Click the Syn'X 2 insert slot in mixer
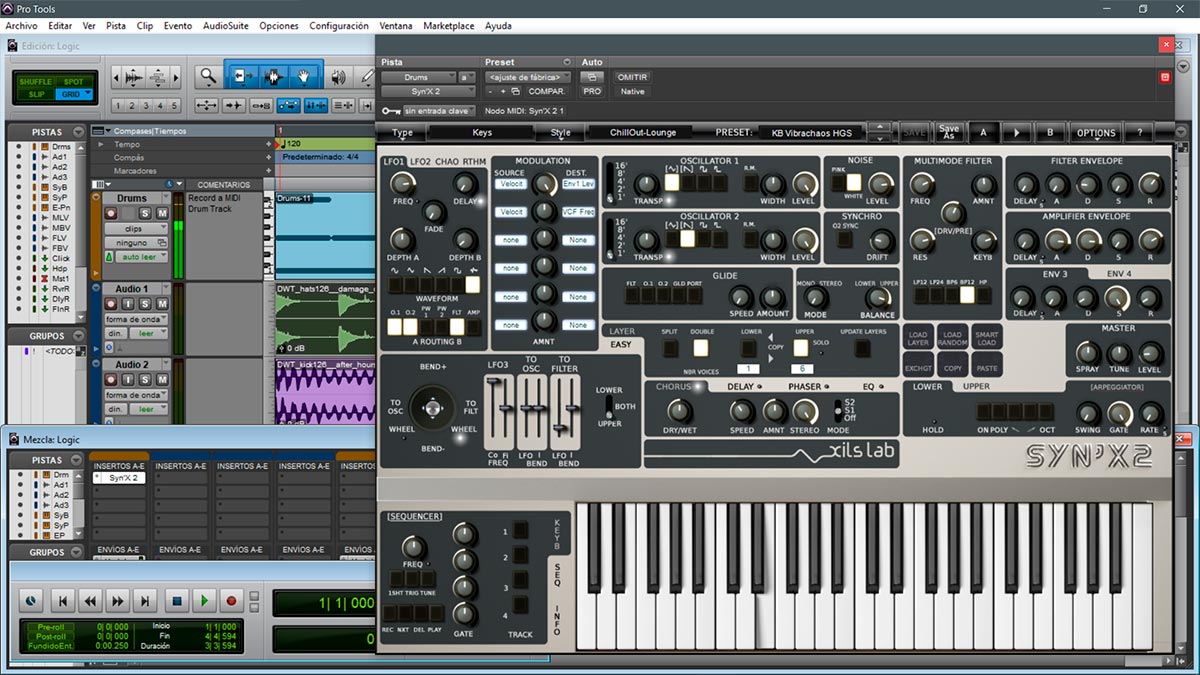 tap(118, 478)
